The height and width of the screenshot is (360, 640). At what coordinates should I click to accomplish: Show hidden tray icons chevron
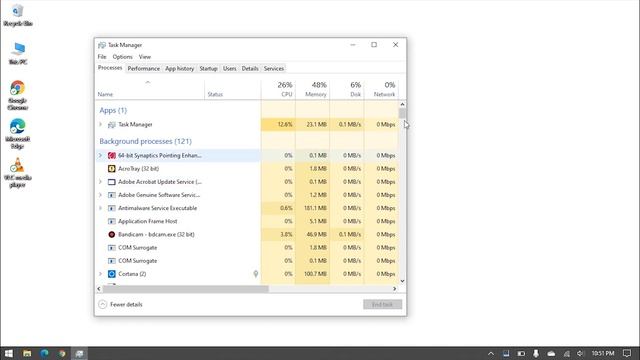491,353
